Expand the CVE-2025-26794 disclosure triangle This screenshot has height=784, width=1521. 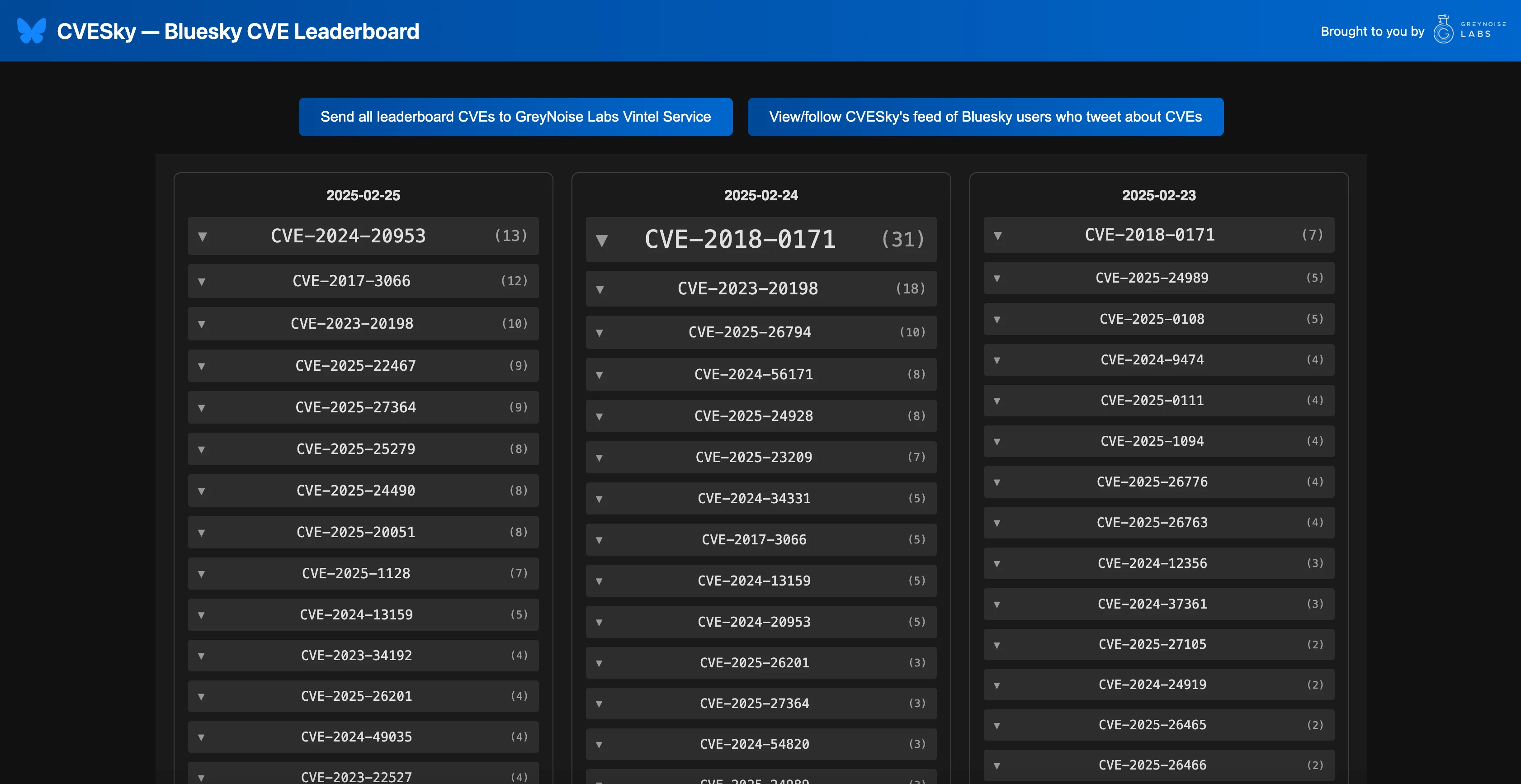coord(599,333)
